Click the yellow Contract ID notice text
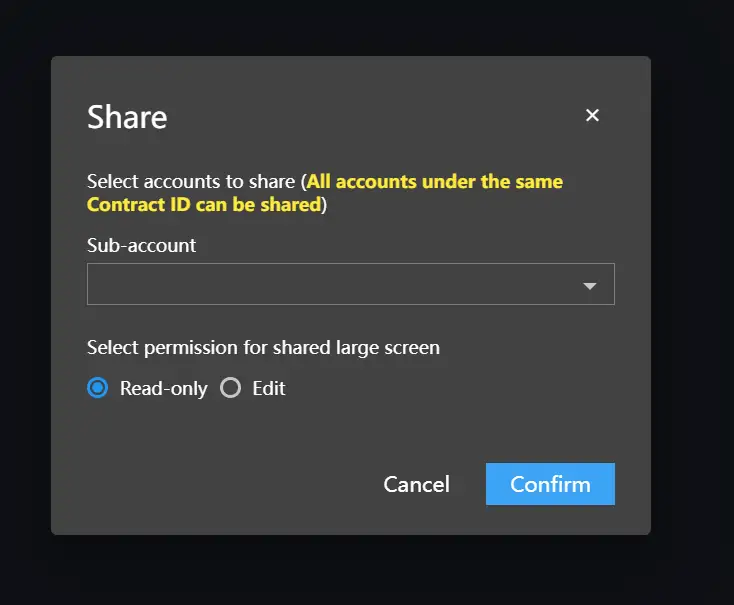Screen dimensions: 734x605 coord(205,205)
